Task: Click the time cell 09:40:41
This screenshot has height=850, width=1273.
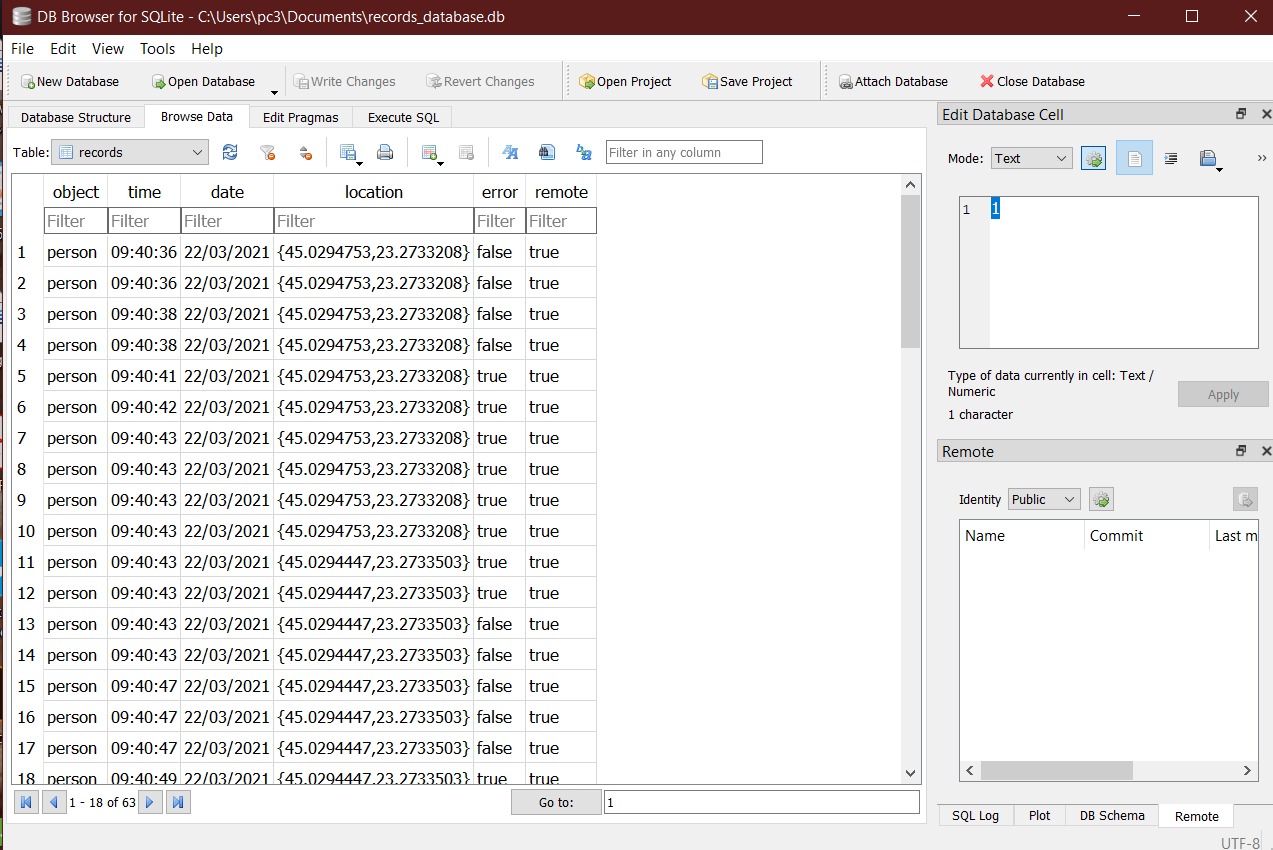Action: pyautogui.click(x=144, y=376)
